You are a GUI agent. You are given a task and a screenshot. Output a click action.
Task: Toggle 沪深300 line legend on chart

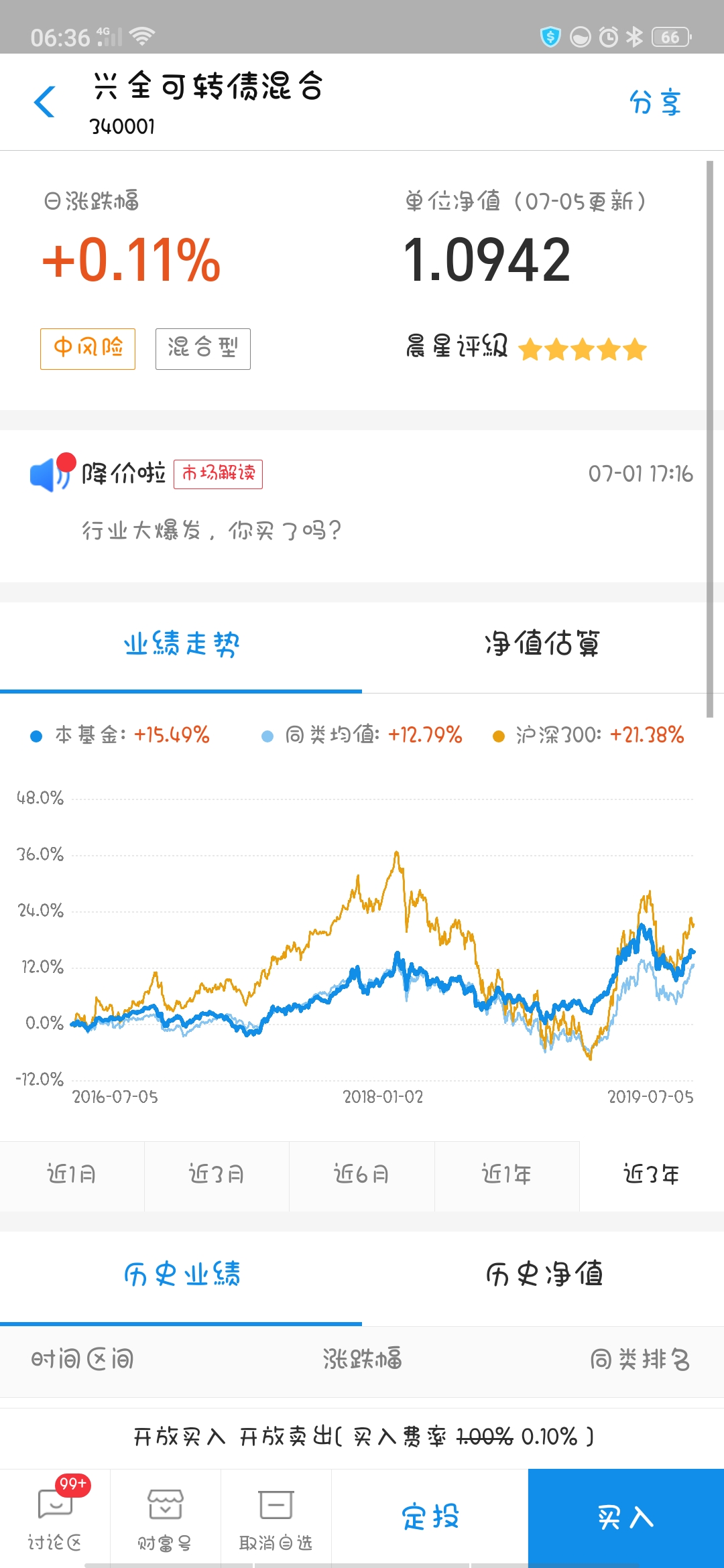pyautogui.click(x=588, y=735)
